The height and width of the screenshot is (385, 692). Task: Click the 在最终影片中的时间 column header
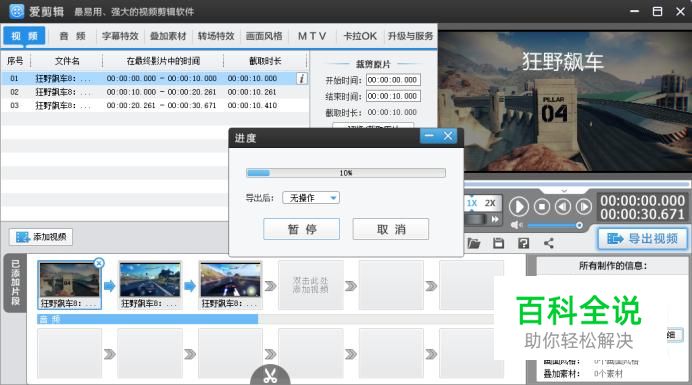point(163,61)
